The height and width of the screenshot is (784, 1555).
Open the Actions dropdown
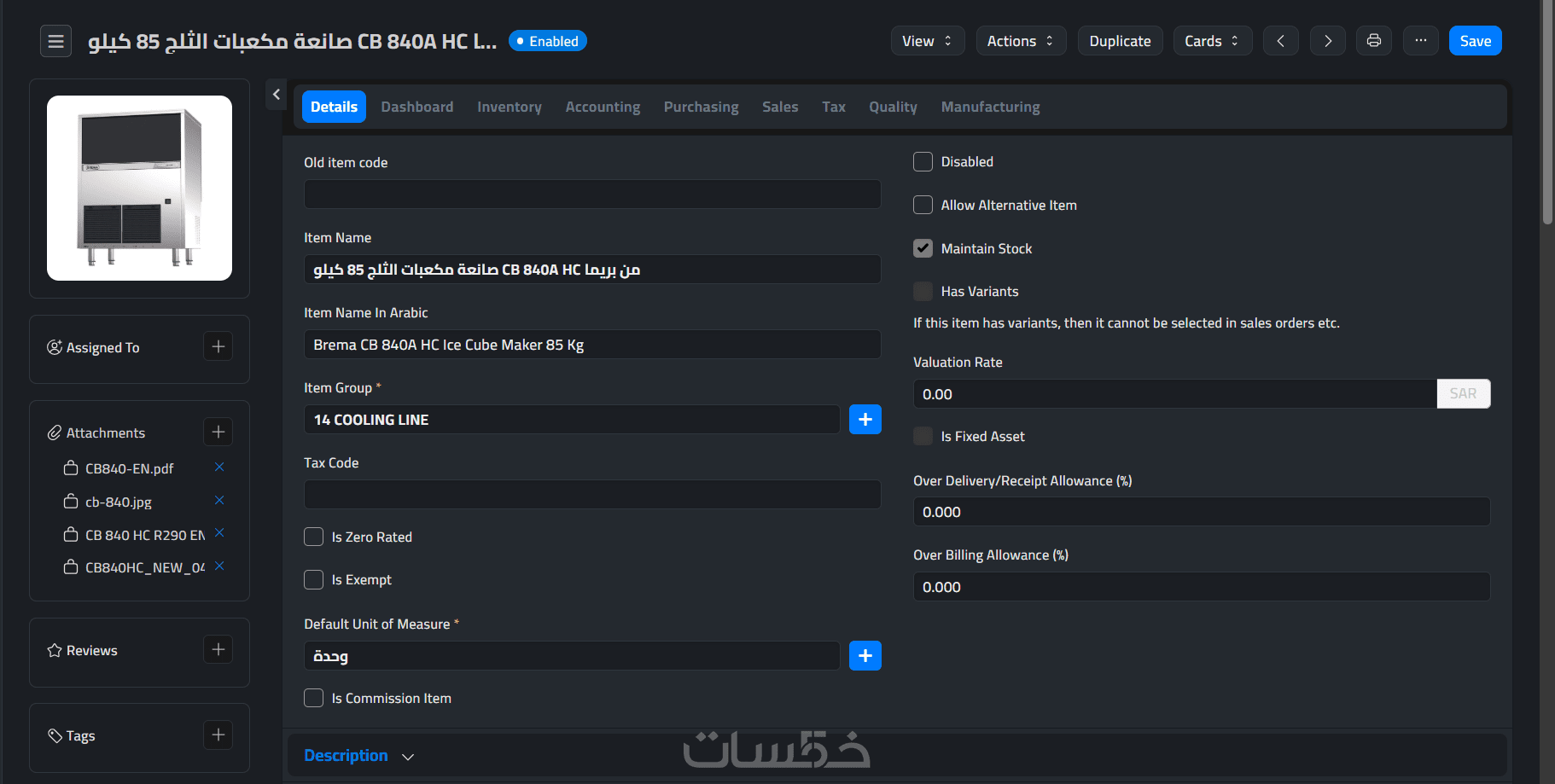pos(1021,41)
